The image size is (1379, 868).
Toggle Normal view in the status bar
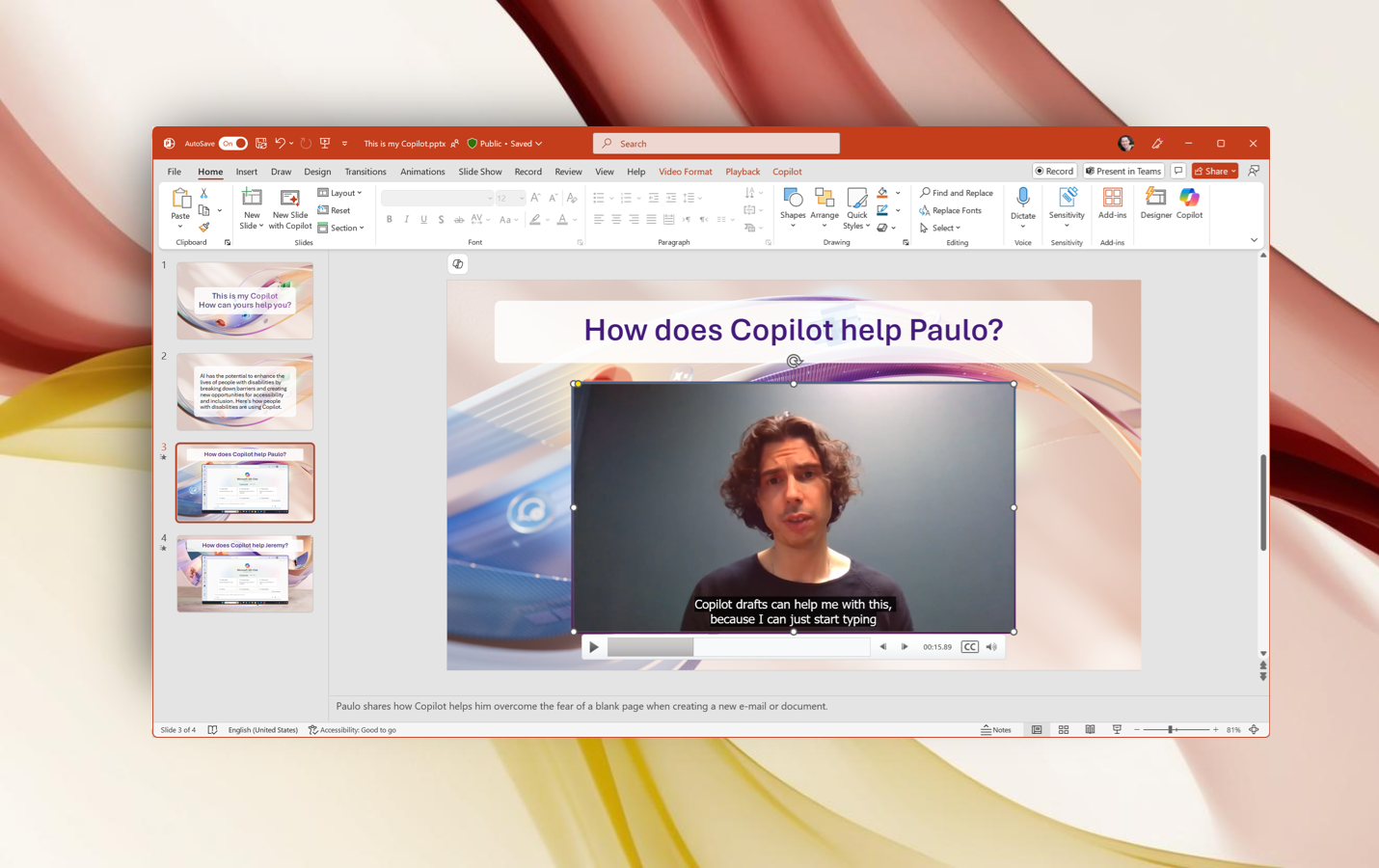(x=1037, y=730)
